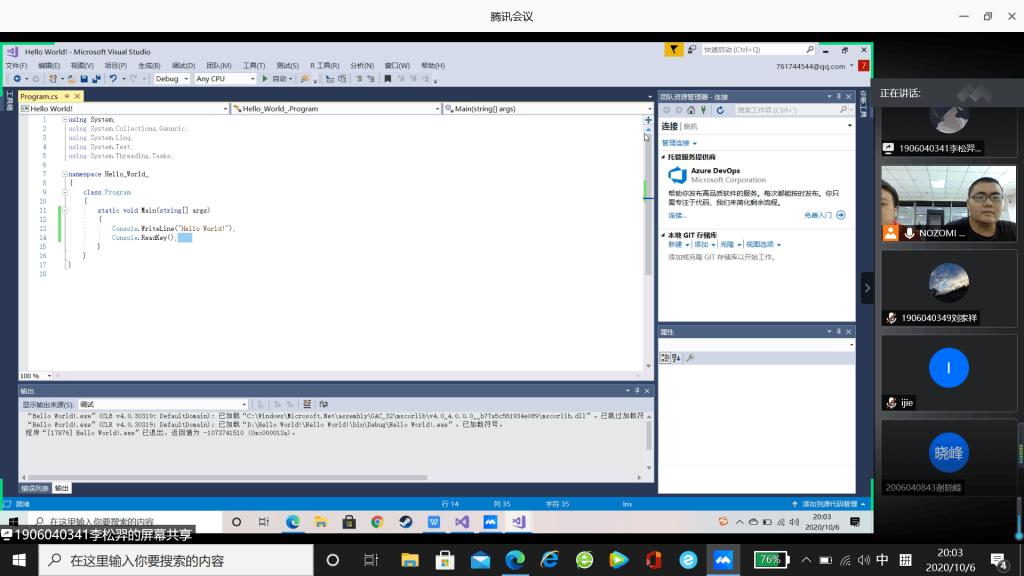Click the Properties panel wrench icon
The height and width of the screenshot is (576, 1024).
pyautogui.click(x=690, y=358)
